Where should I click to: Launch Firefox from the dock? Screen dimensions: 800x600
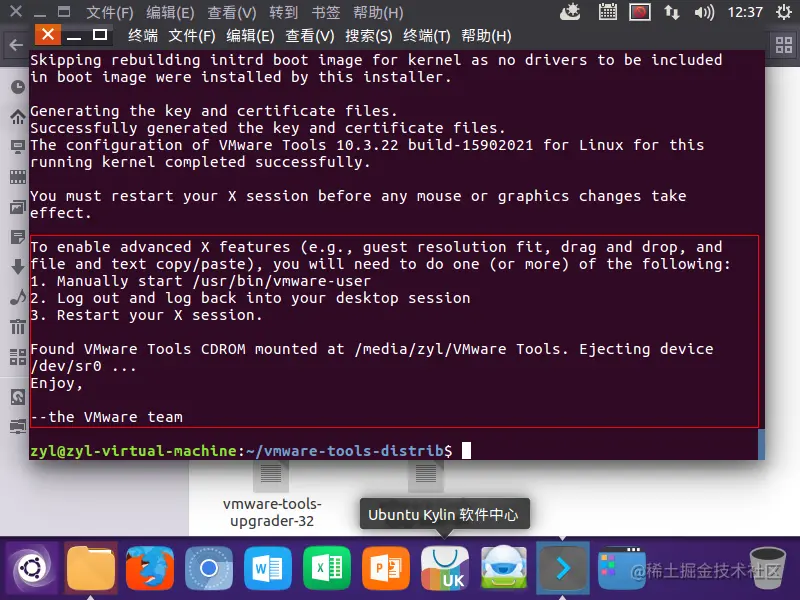[149, 568]
